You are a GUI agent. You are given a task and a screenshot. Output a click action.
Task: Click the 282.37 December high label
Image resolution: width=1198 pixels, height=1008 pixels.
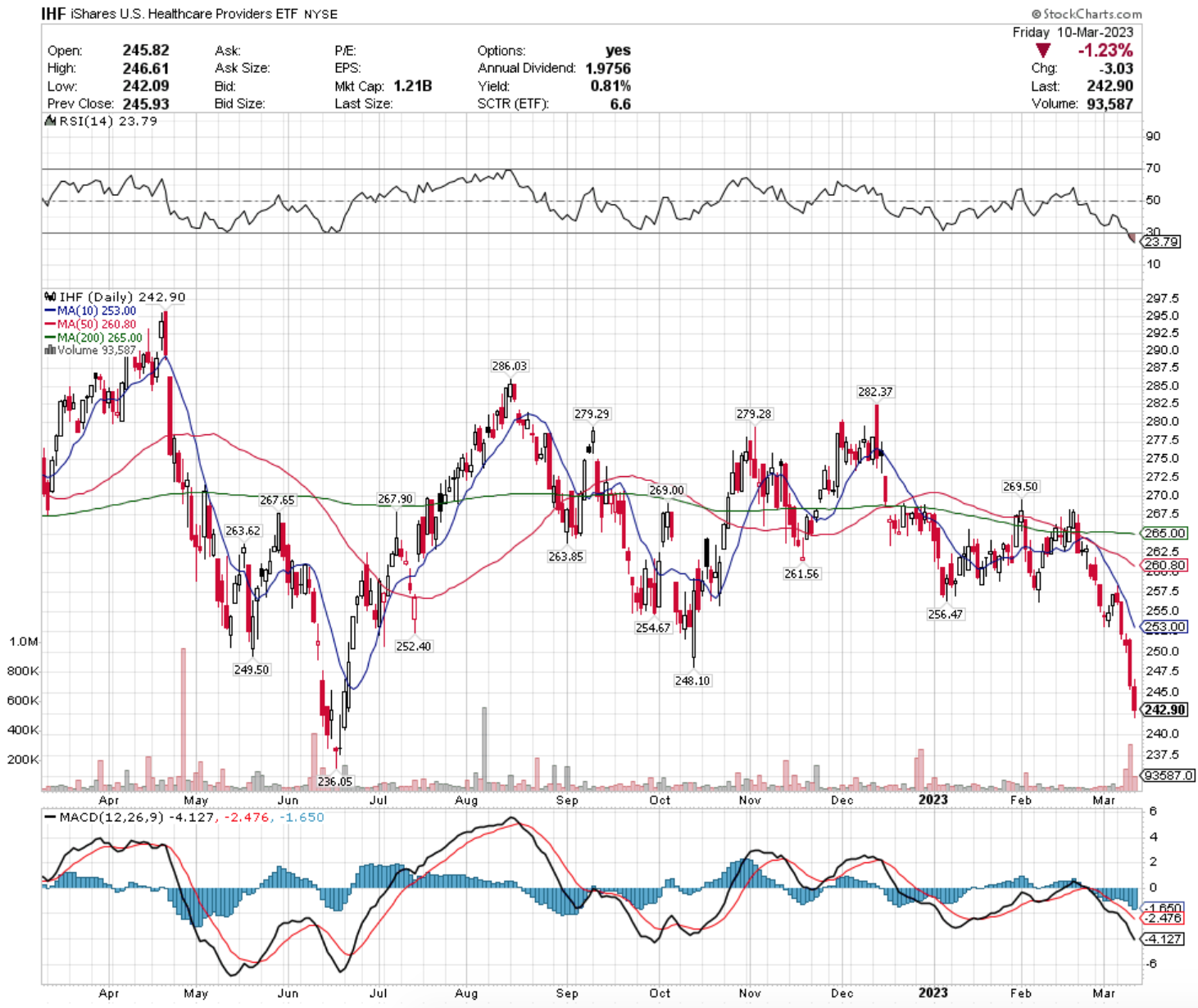pos(875,393)
